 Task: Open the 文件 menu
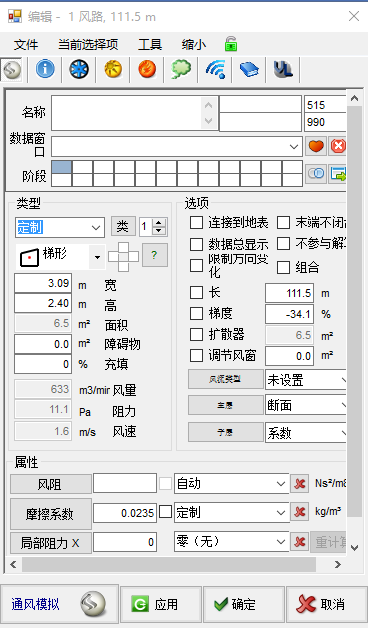coord(26,44)
